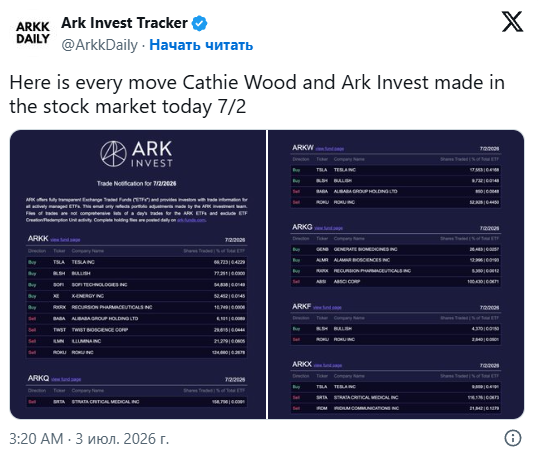The width and height of the screenshot is (538, 451).
Task: Click the ark-funds.com link in notice
Action: click(191, 220)
